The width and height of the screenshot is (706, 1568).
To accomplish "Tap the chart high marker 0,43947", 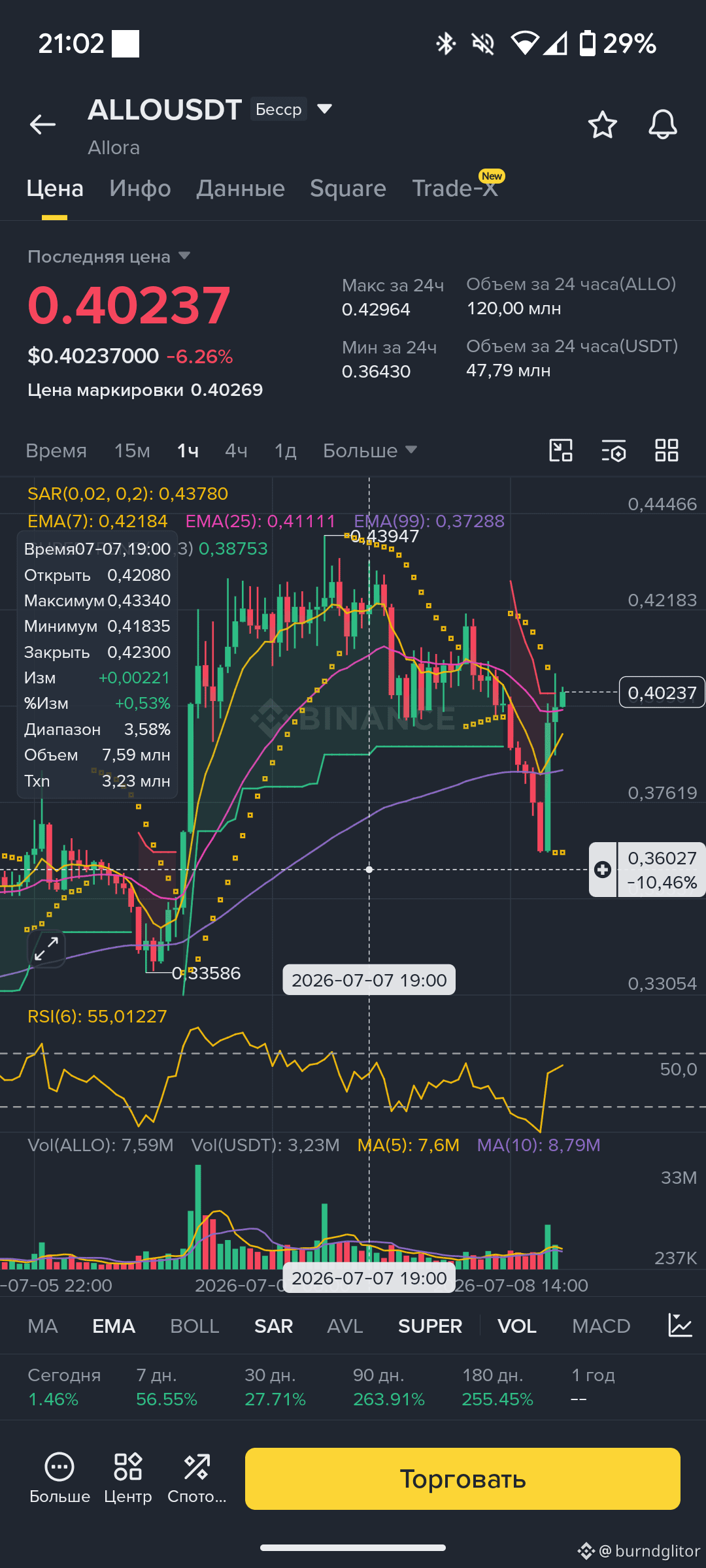I will coord(384,536).
